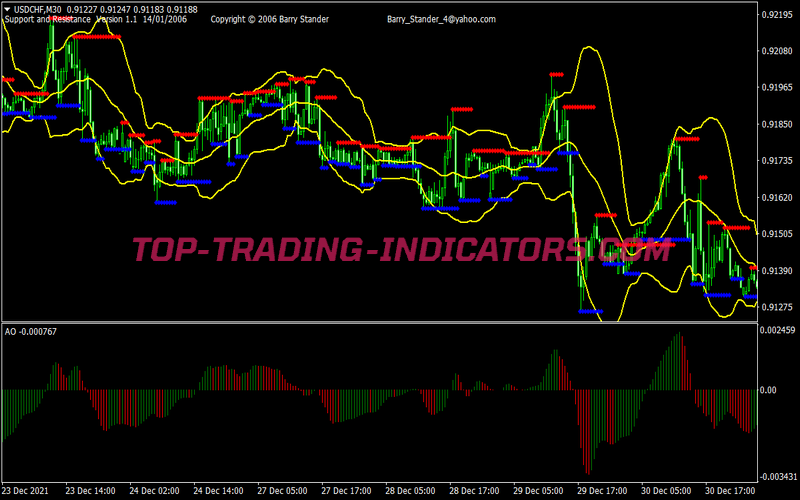
Task: Click price scale value 0.92195
Action: click(778, 15)
